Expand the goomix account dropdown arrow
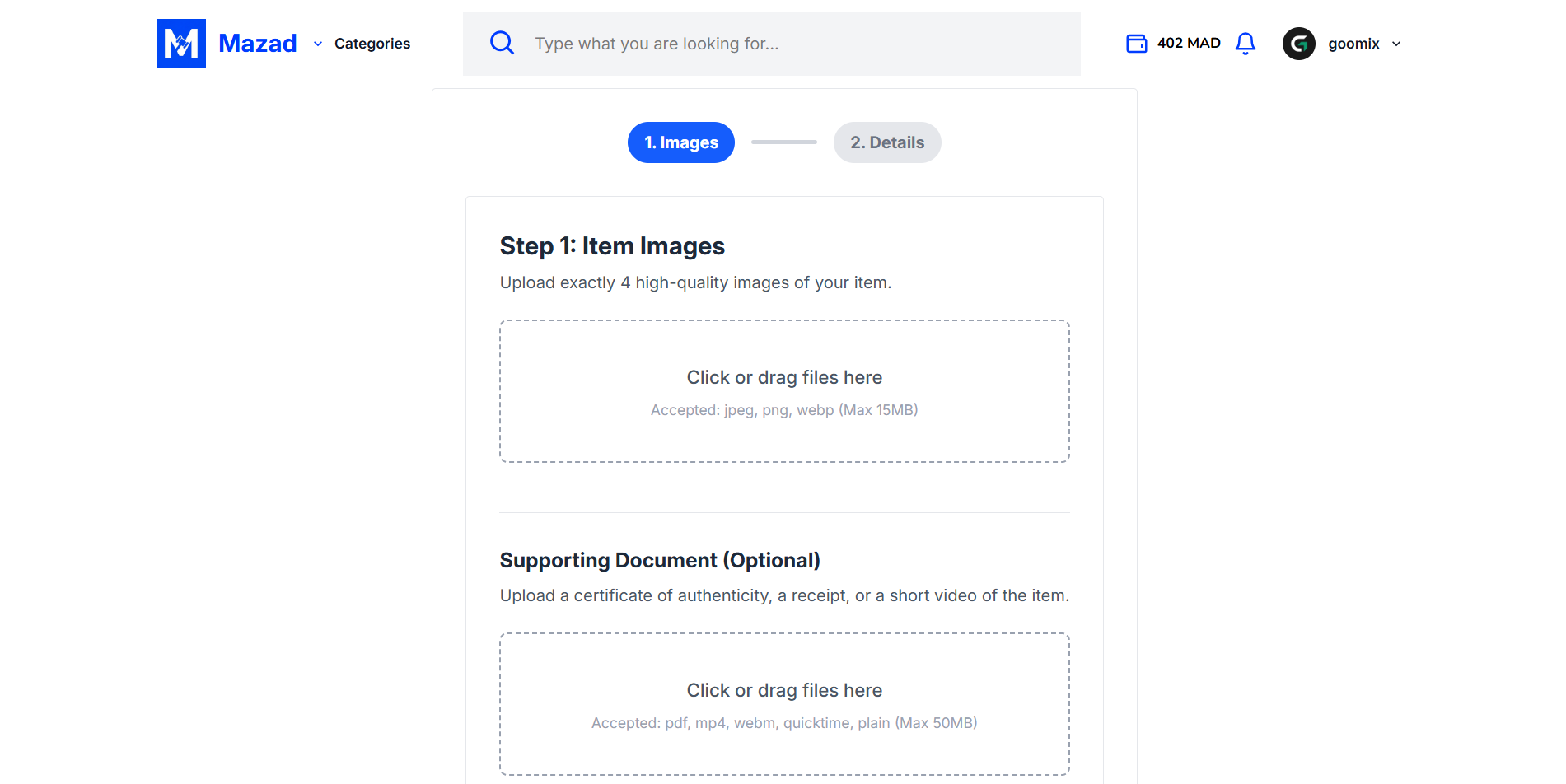 click(1396, 44)
